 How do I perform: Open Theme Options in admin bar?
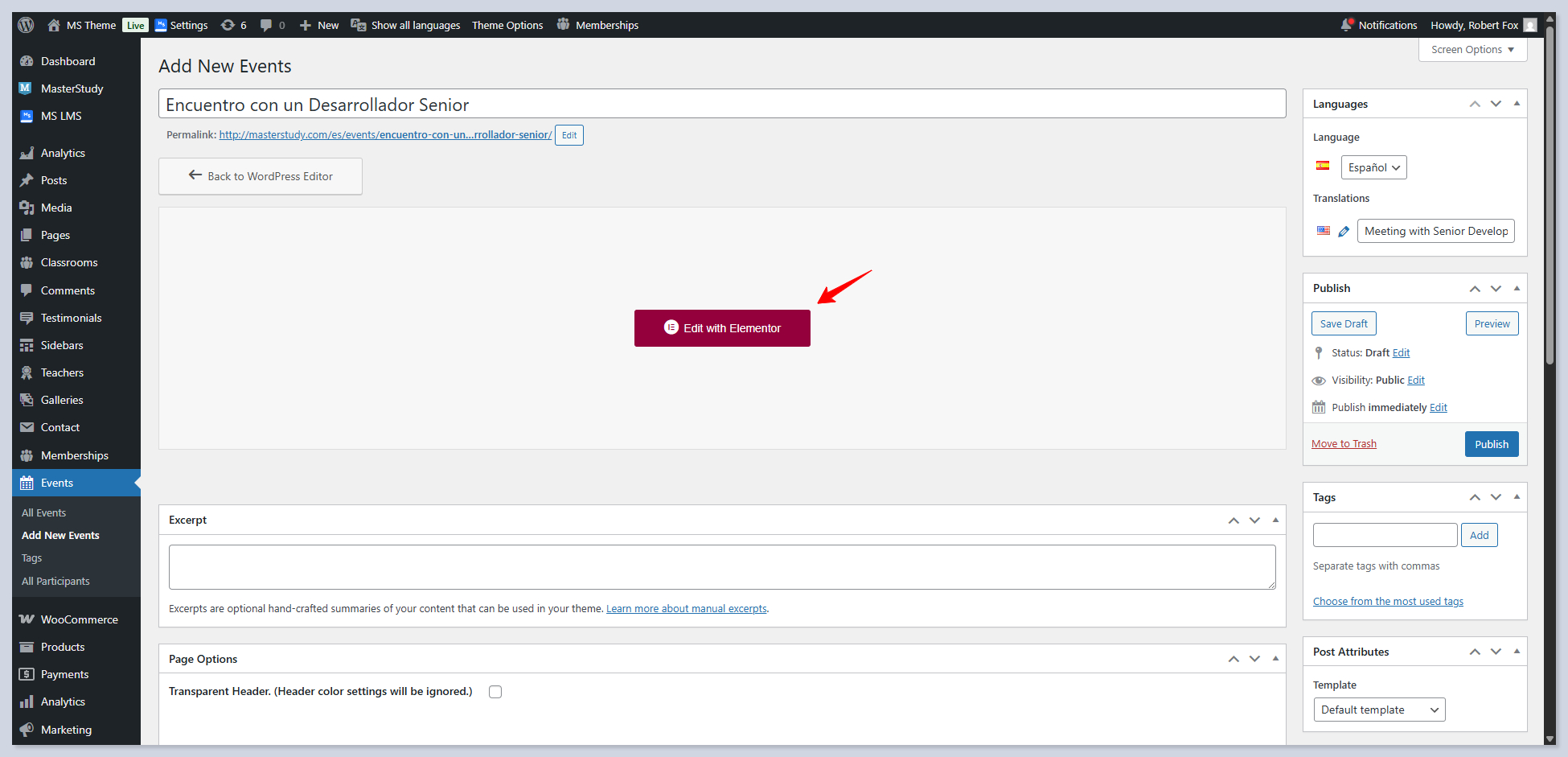tap(507, 25)
